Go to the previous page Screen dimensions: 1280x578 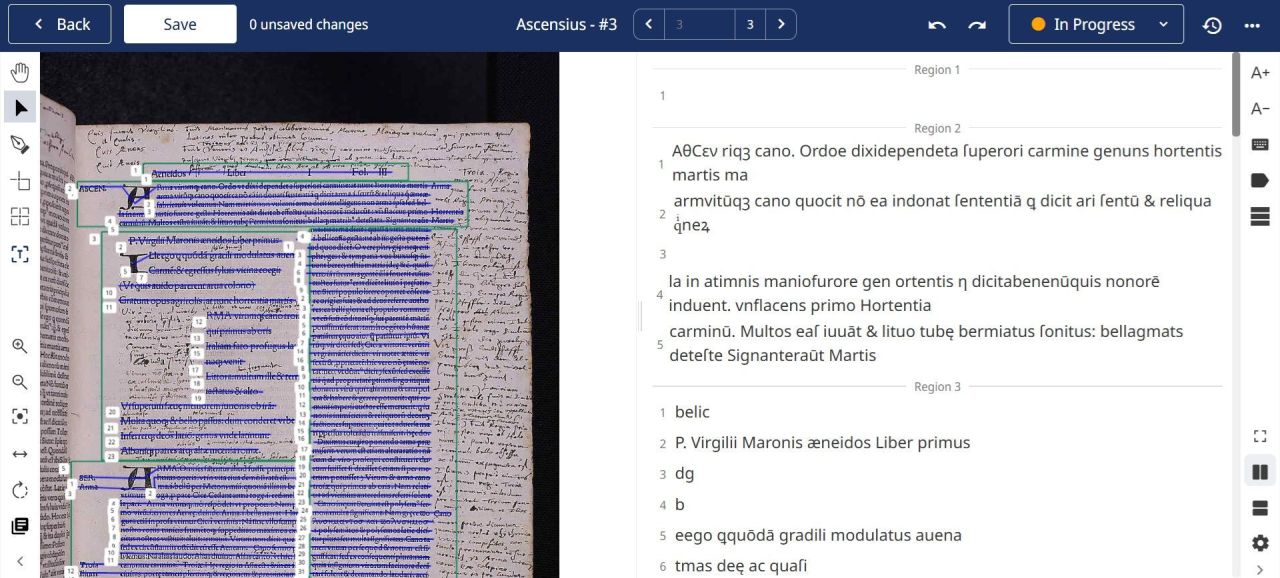pos(650,24)
